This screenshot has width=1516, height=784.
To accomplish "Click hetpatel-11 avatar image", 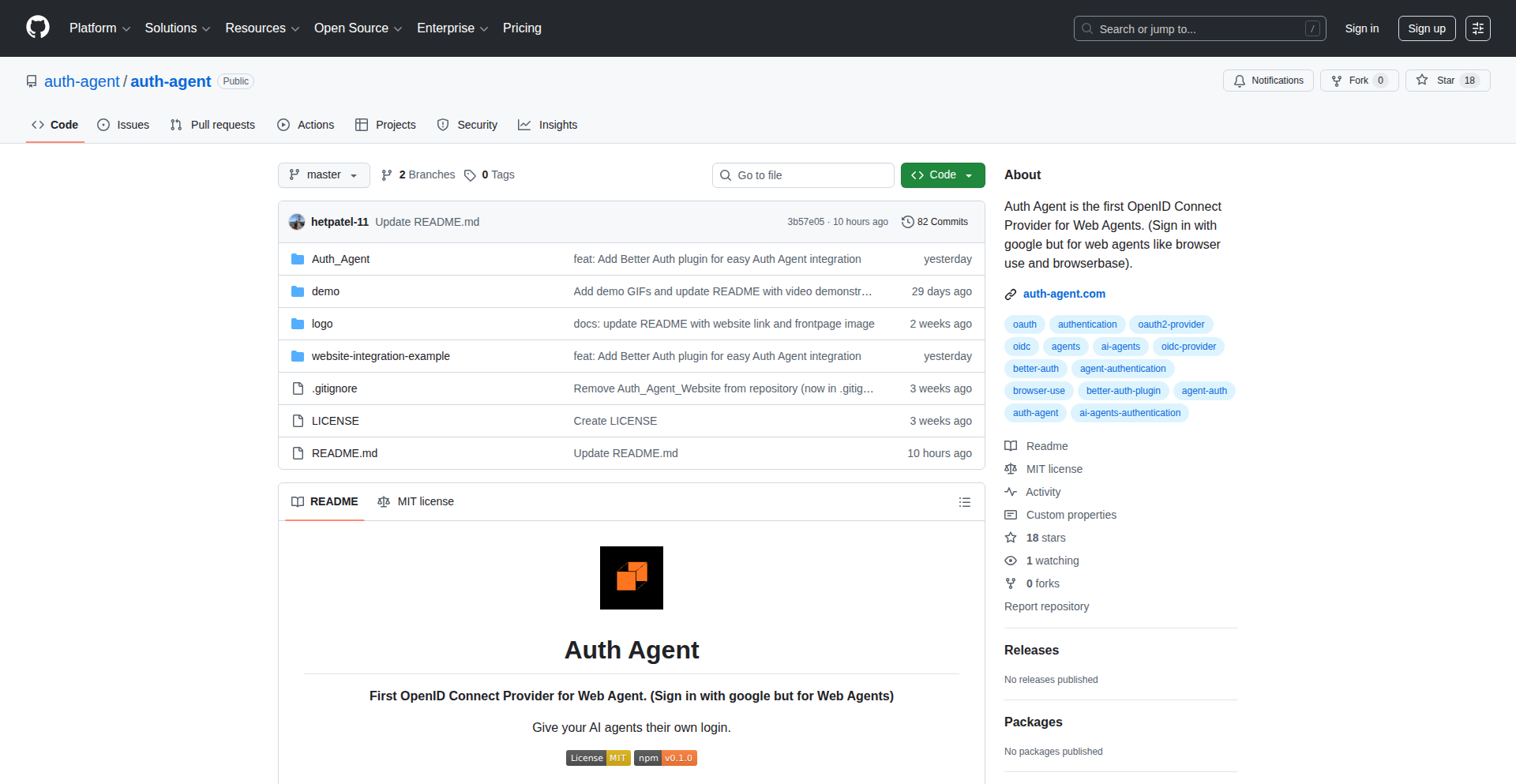I will (297, 222).
